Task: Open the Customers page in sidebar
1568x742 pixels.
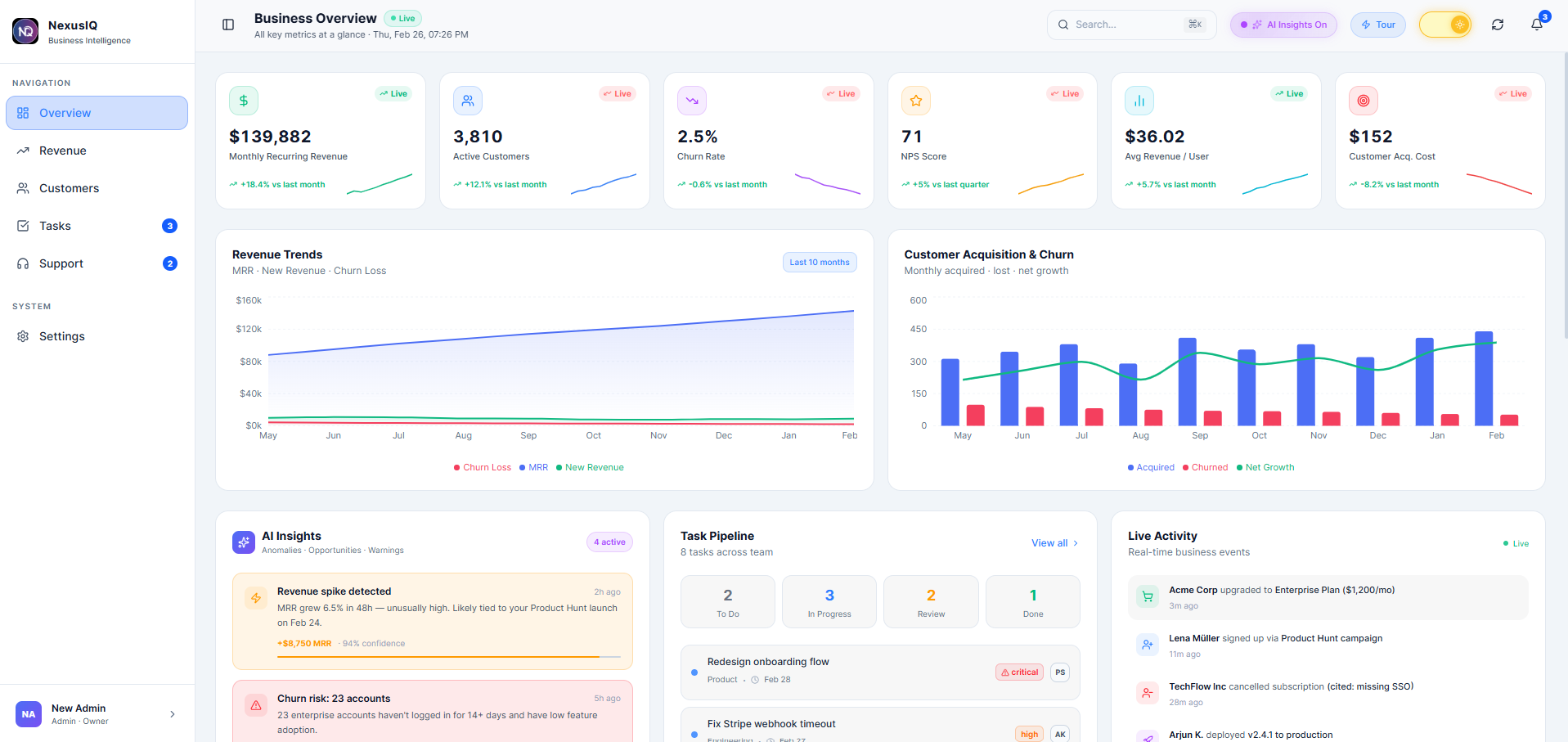Action: click(69, 188)
